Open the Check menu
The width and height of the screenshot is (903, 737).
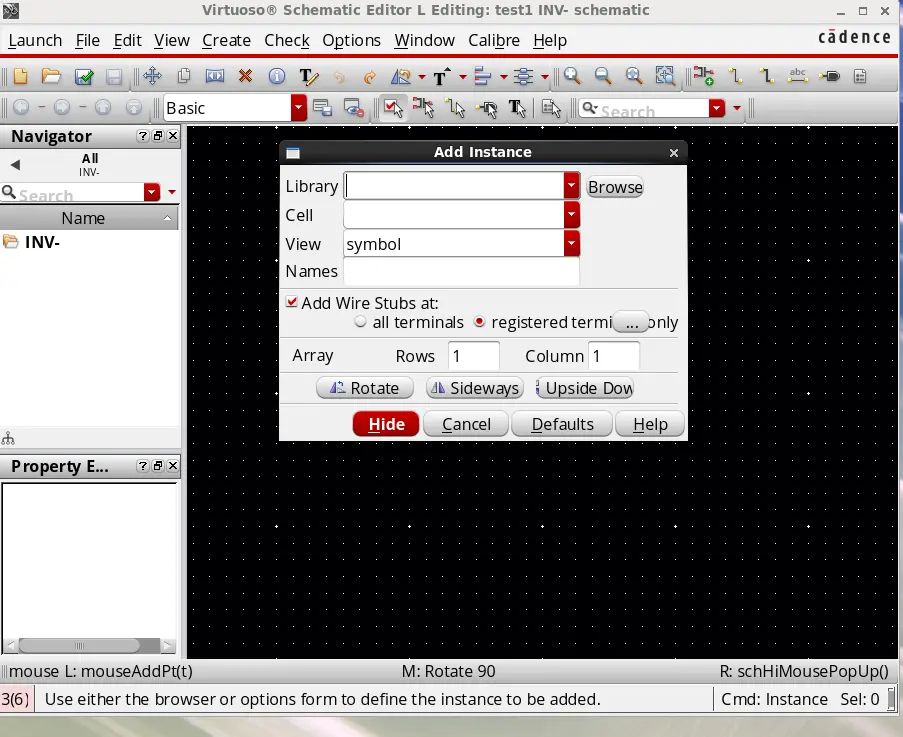tap(287, 40)
